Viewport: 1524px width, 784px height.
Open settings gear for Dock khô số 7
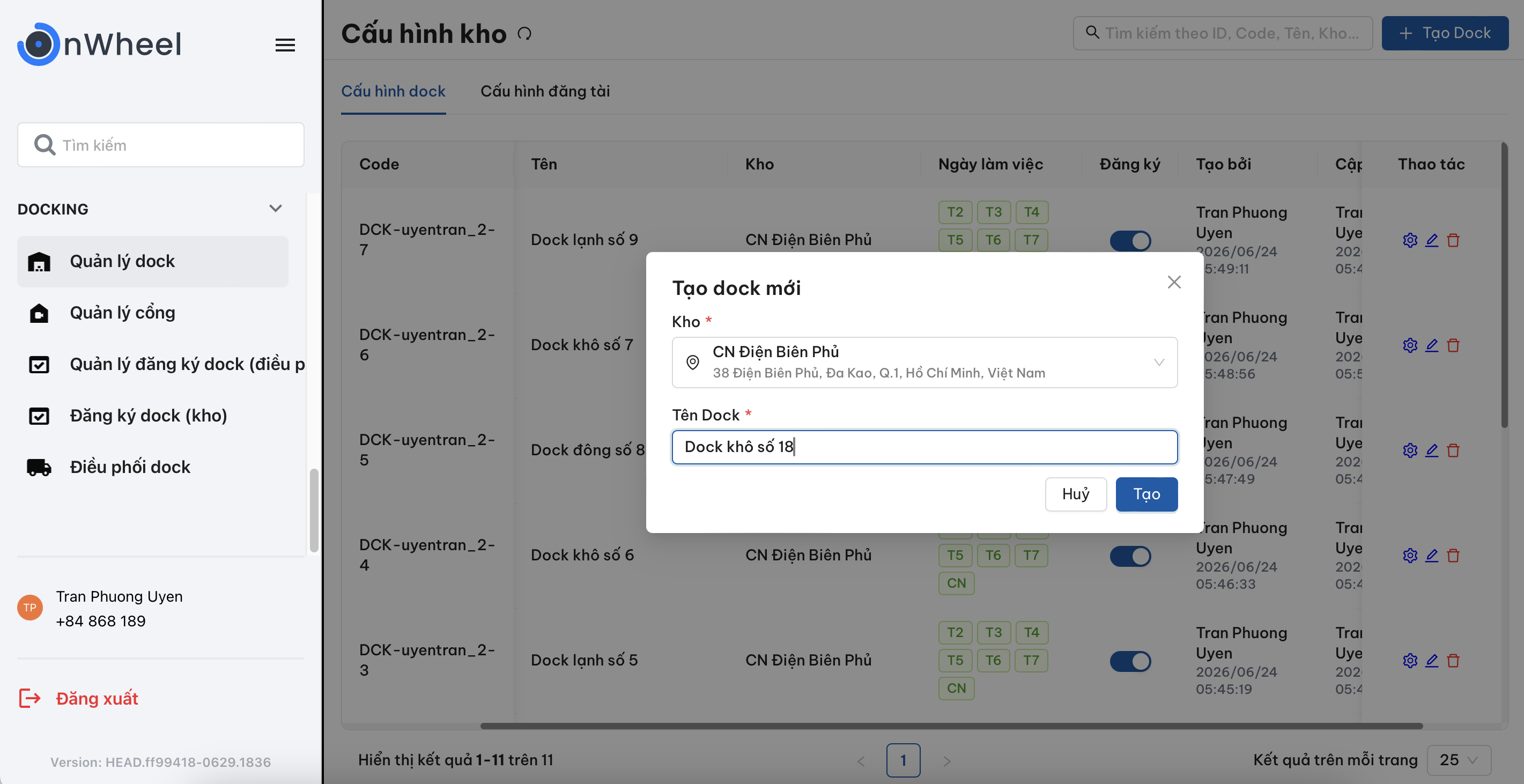tap(1410, 345)
